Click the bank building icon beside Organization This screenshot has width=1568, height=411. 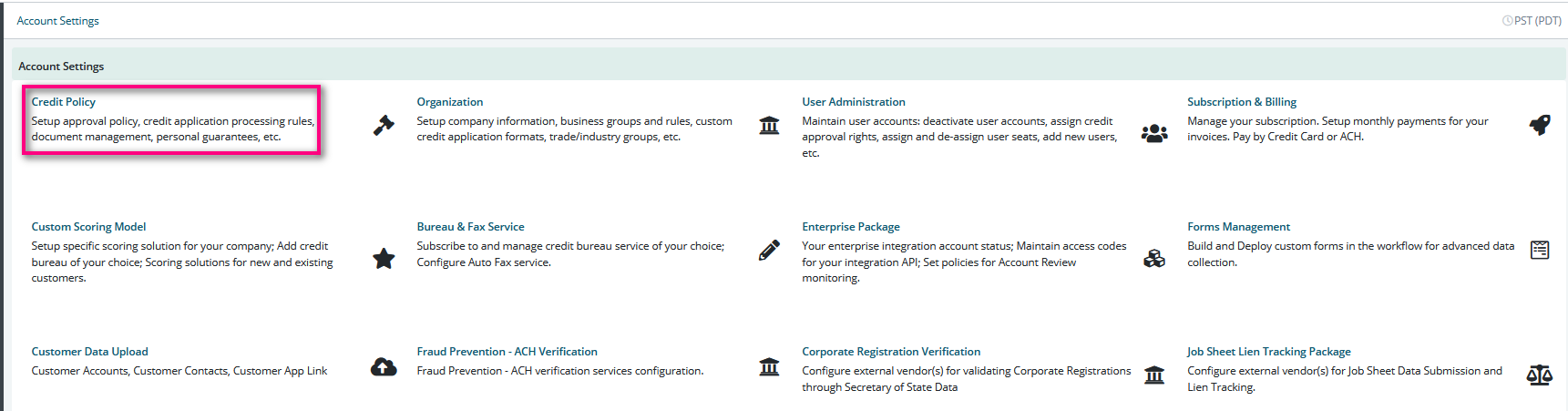pyautogui.click(x=769, y=126)
